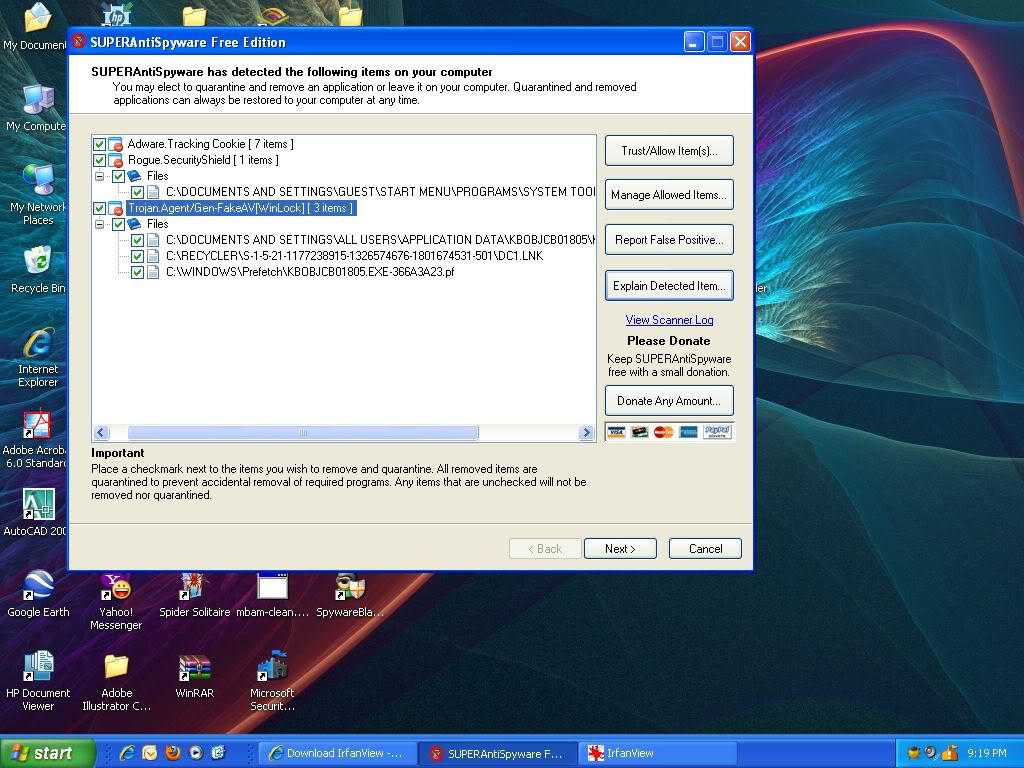This screenshot has height=768, width=1024.
Task: Switch to Download IrfanView taskbar window
Action: 336,753
